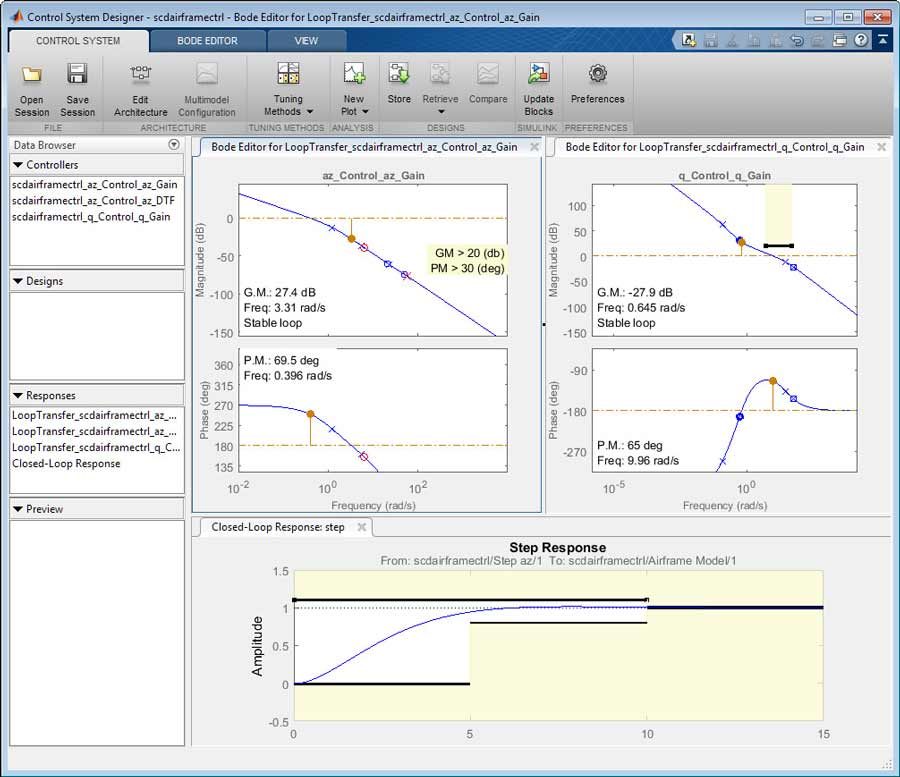Image resolution: width=900 pixels, height=777 pixels.
Task: Click the phase margin marker on az phase plot
Action: (x=311, y=414)
